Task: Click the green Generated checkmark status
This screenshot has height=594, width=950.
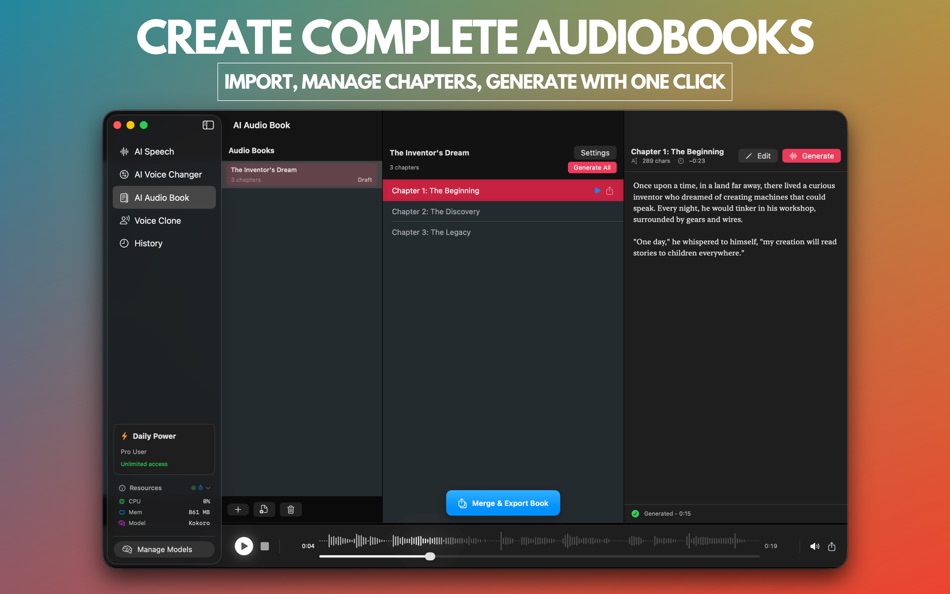Action: pos(635,513)
